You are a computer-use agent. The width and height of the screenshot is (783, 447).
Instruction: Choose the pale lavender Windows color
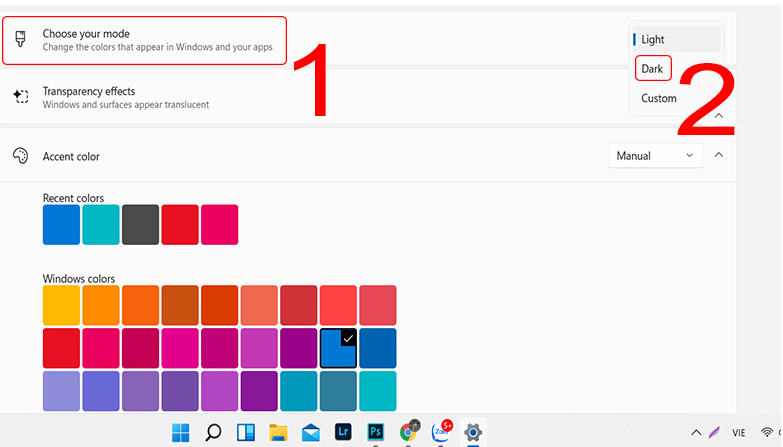click(x=61, y=391)
